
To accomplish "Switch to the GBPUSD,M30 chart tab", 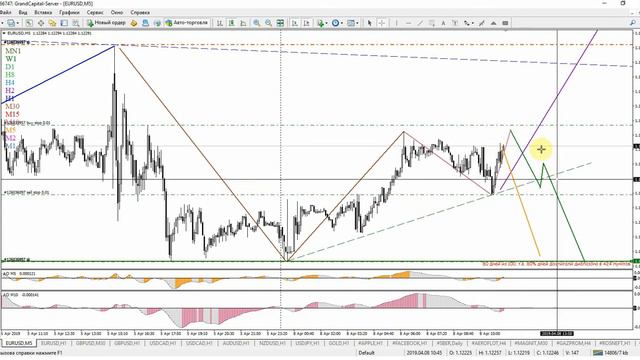I will pyautogui.click(x=91, y=343).
